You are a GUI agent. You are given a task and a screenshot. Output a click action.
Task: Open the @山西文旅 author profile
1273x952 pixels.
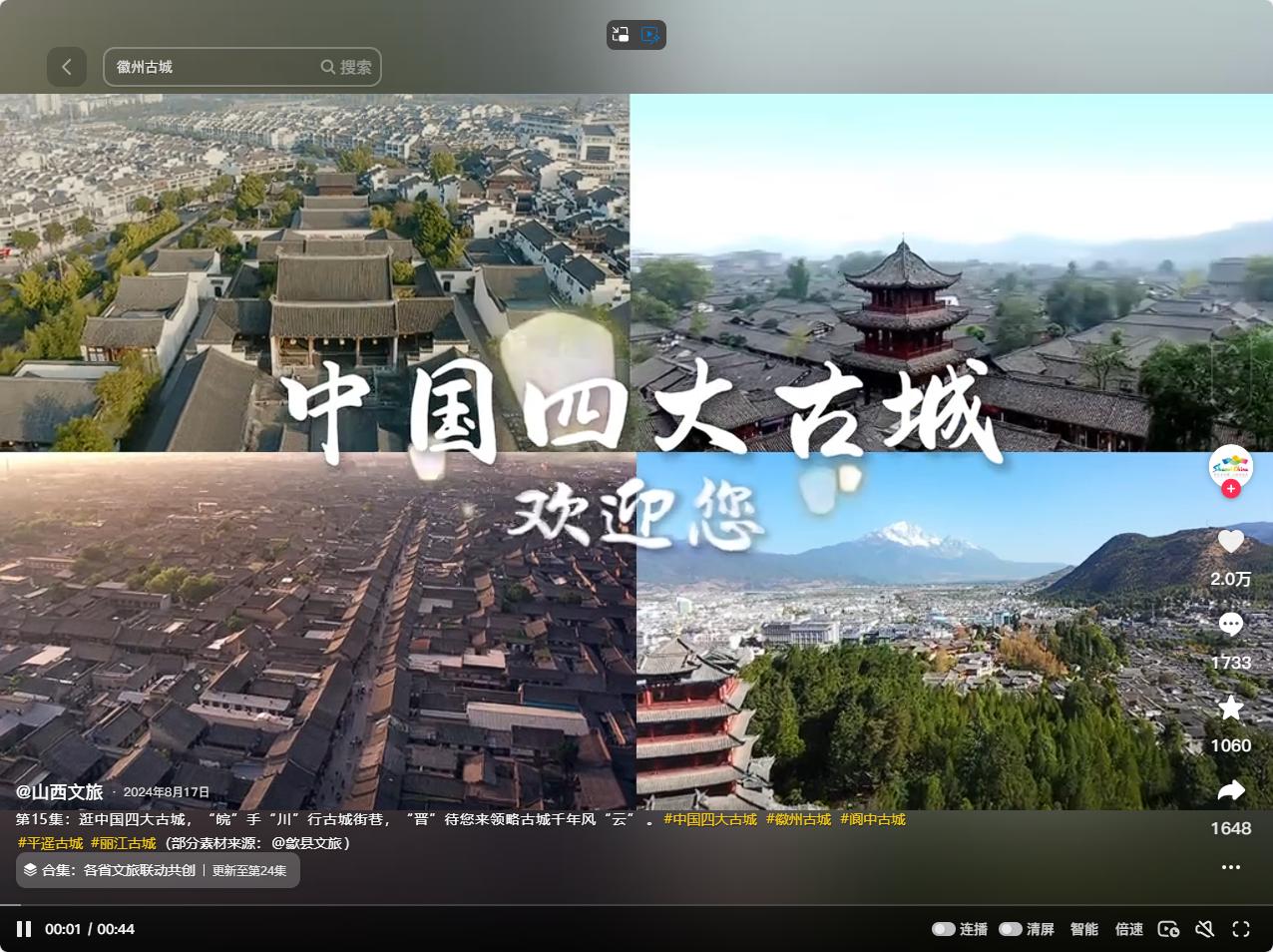[59, 791]
